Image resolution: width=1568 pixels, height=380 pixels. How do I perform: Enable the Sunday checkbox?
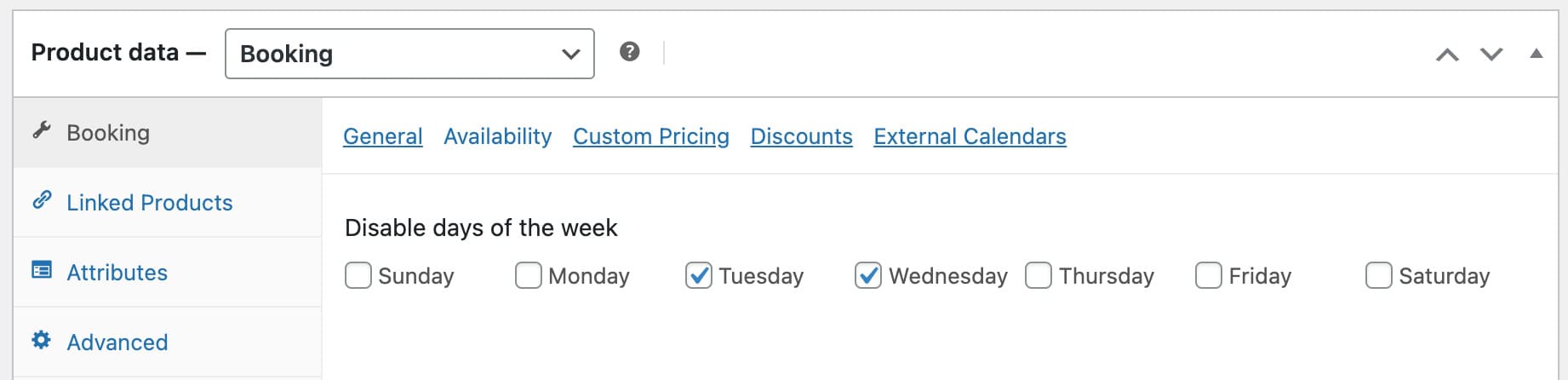click(x=358, y=275)
